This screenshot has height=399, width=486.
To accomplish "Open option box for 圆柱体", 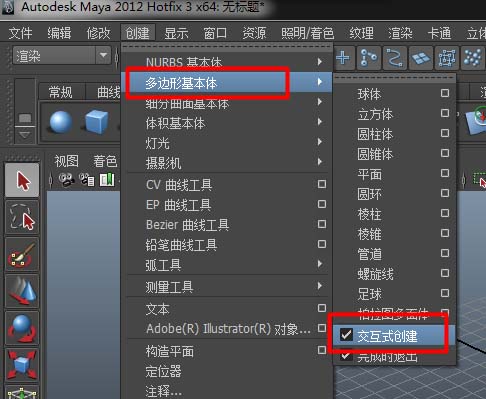I will point(445,133).
